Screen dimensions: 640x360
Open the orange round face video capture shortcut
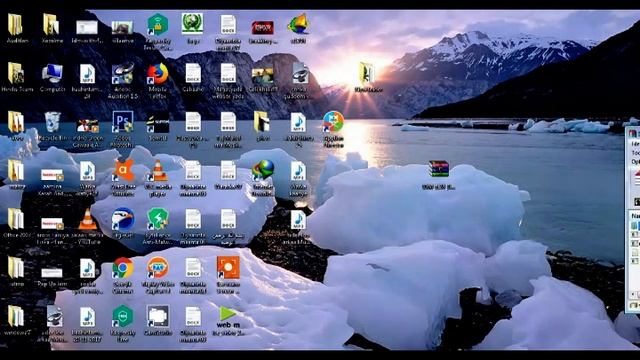158,268
